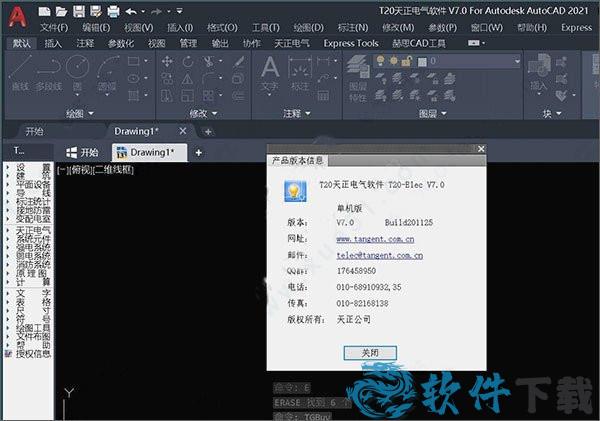Click the 关闭 button in version dialog
The height and width of the screenshot is (421, 600).
[x=370, y=352]
